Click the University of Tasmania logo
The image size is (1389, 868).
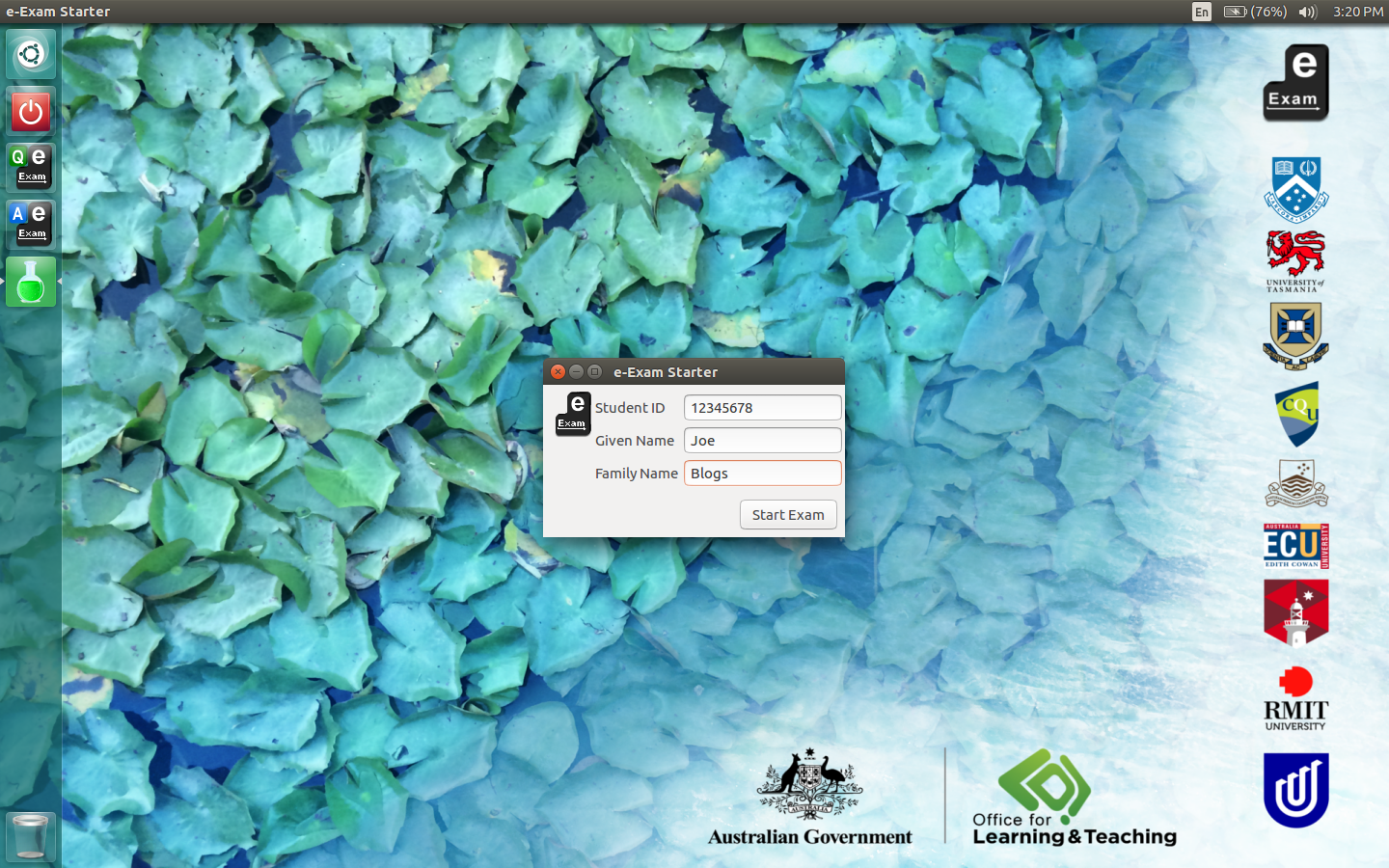1295,260
